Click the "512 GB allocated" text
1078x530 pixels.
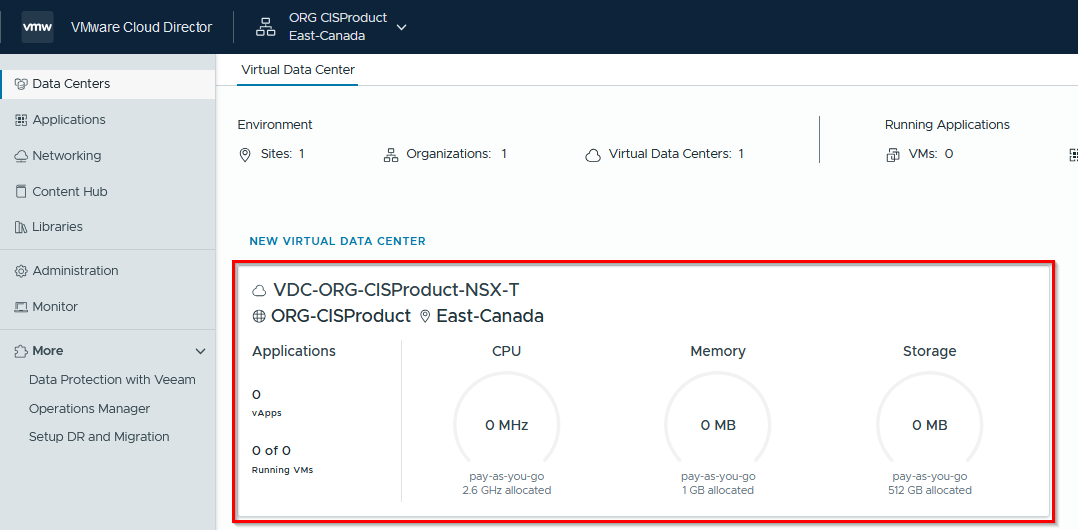coord(930,490)
